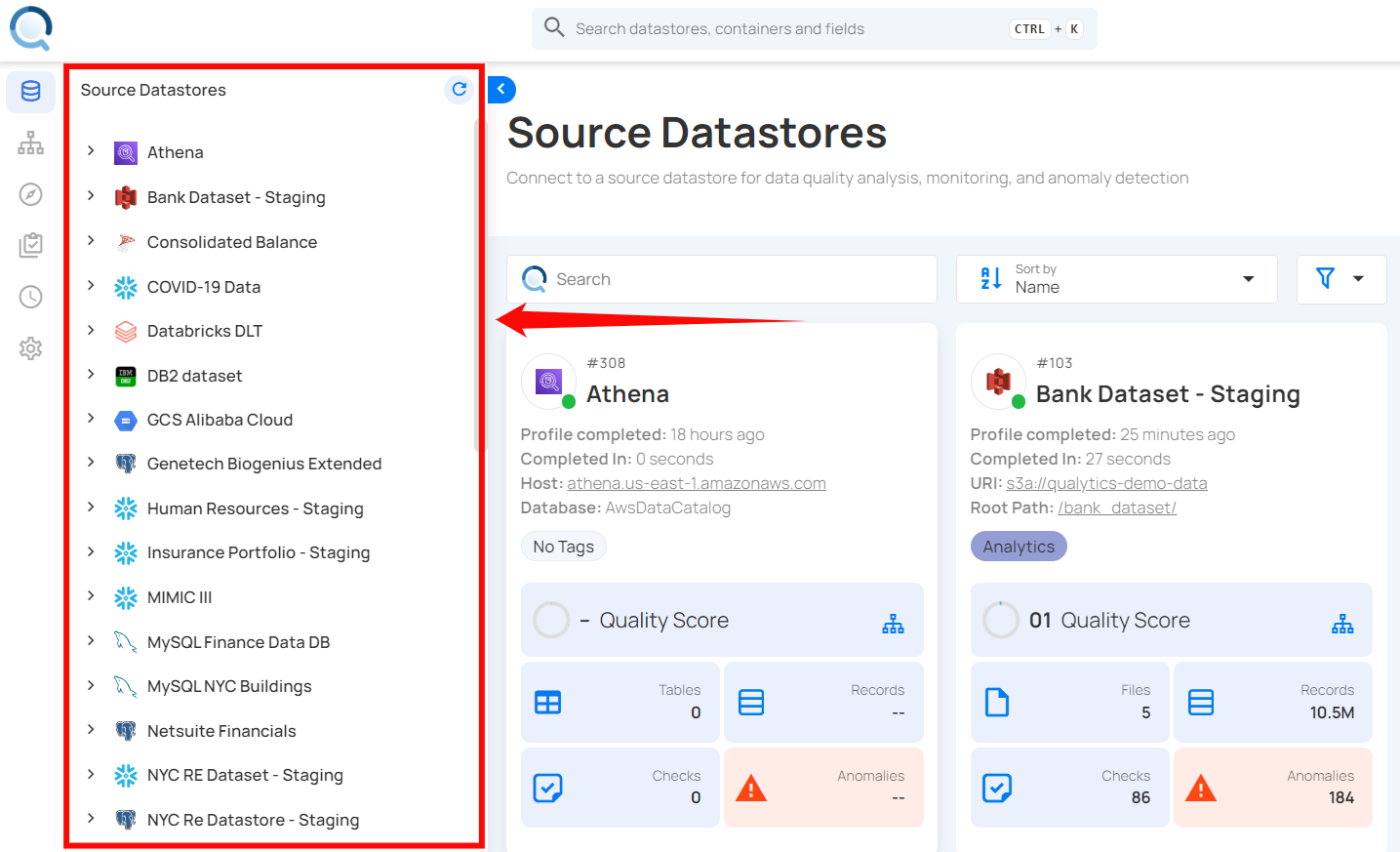This screenshot has height=852, width=1400.
Task: Select the Source Datastores sidebar icon
Action: [30, 92]
